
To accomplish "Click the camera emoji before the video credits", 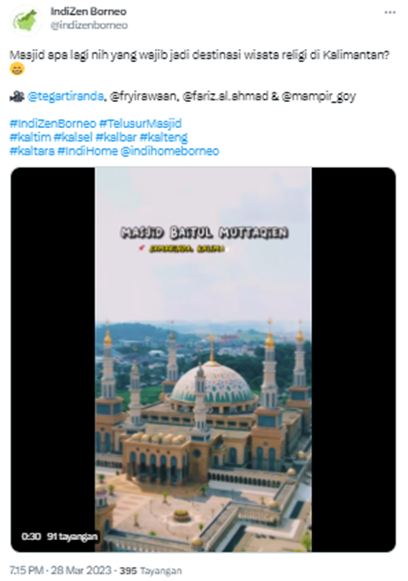I will pos(17,96).
